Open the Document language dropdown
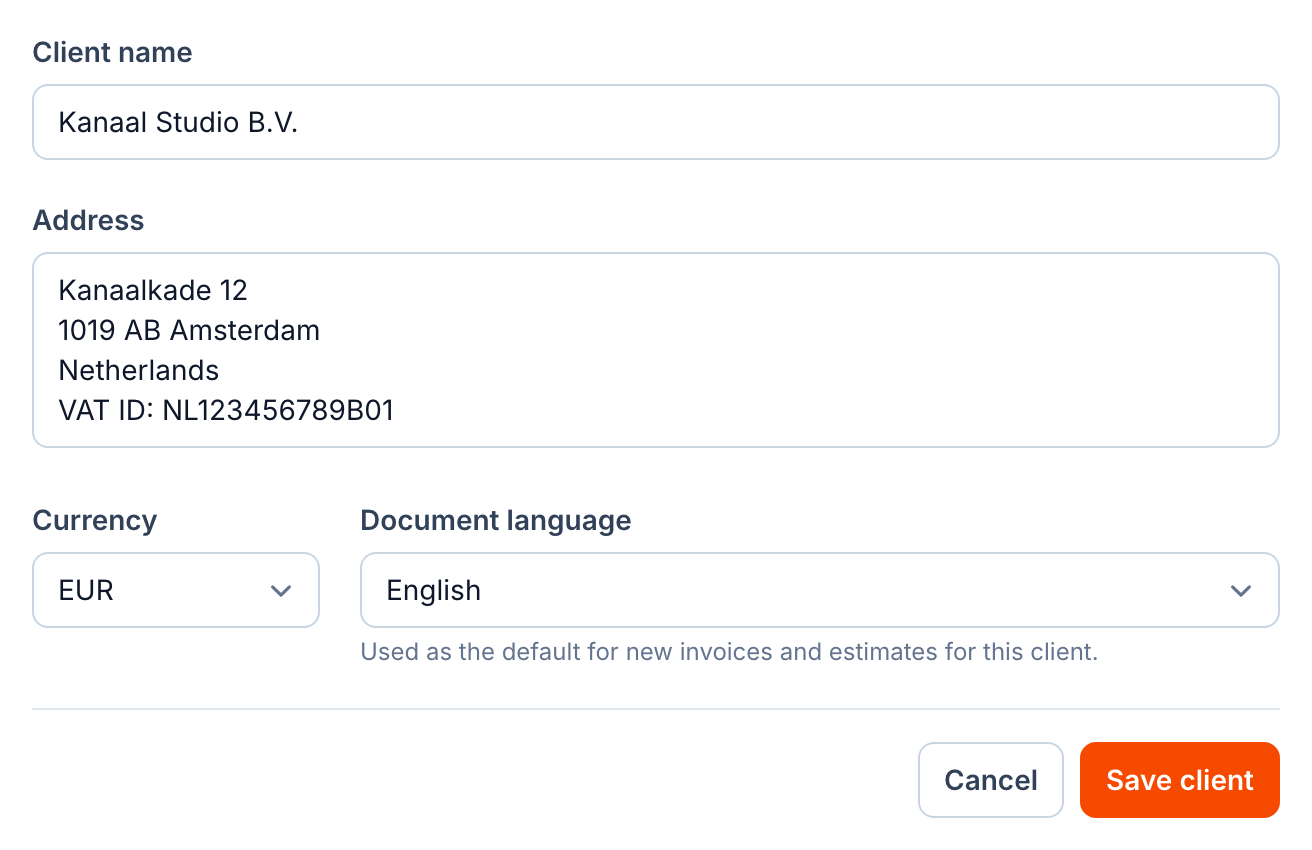This screenshot has height=850, width=1312. pyautogui.click(x=819, y=590)
